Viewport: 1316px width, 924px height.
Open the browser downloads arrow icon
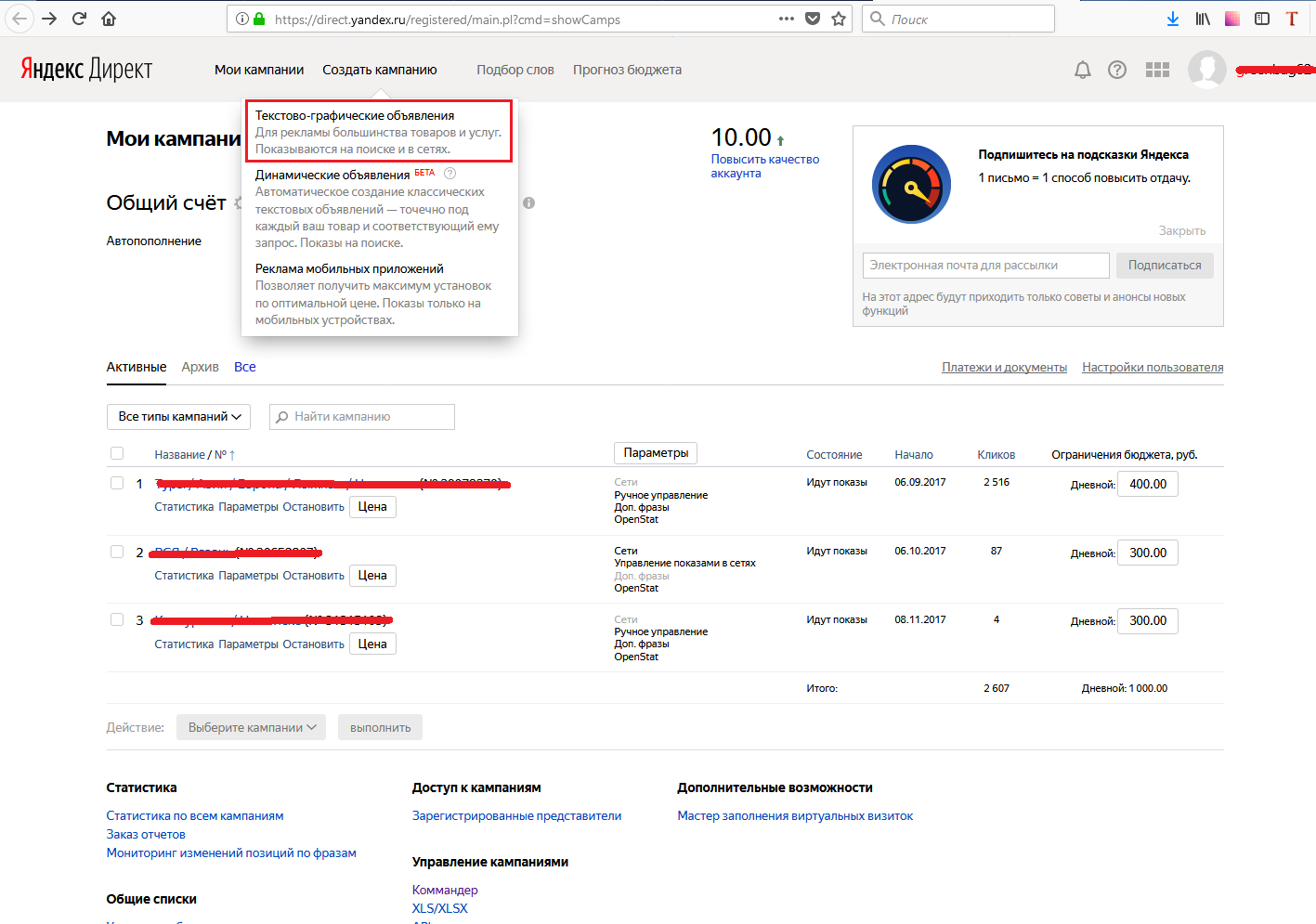click(x=1173, y=19)
